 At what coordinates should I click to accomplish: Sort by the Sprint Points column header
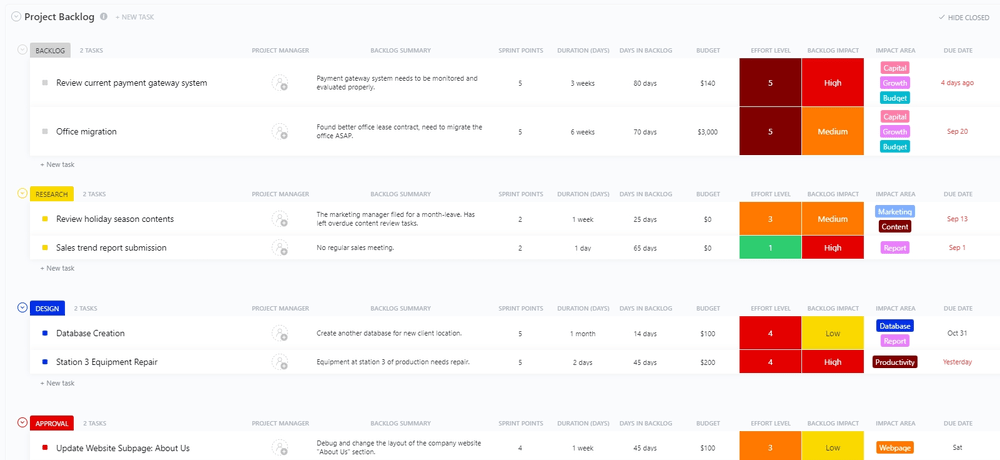pyautogui.click(x=520, y=50)
